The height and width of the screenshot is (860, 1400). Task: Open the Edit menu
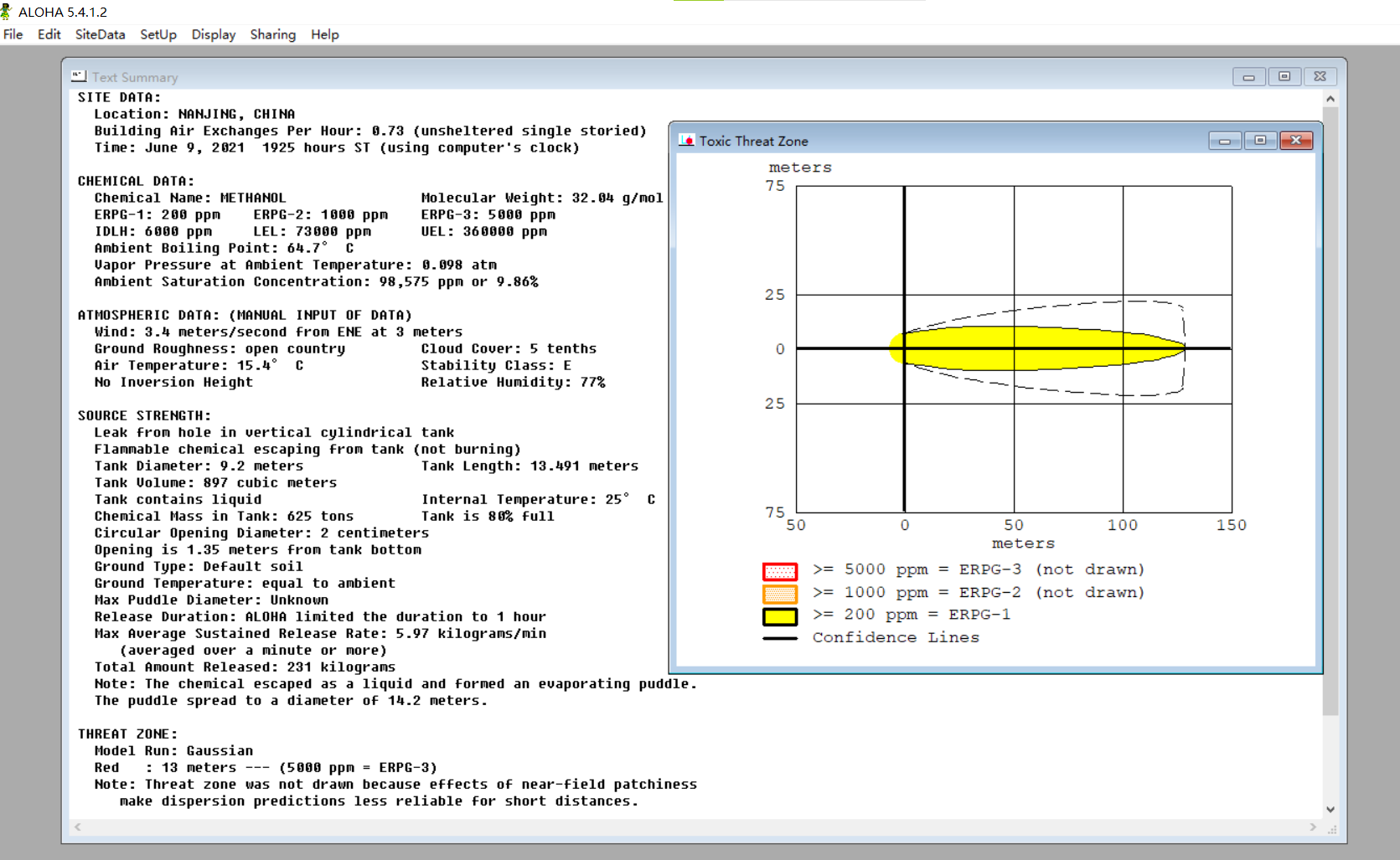49,34
